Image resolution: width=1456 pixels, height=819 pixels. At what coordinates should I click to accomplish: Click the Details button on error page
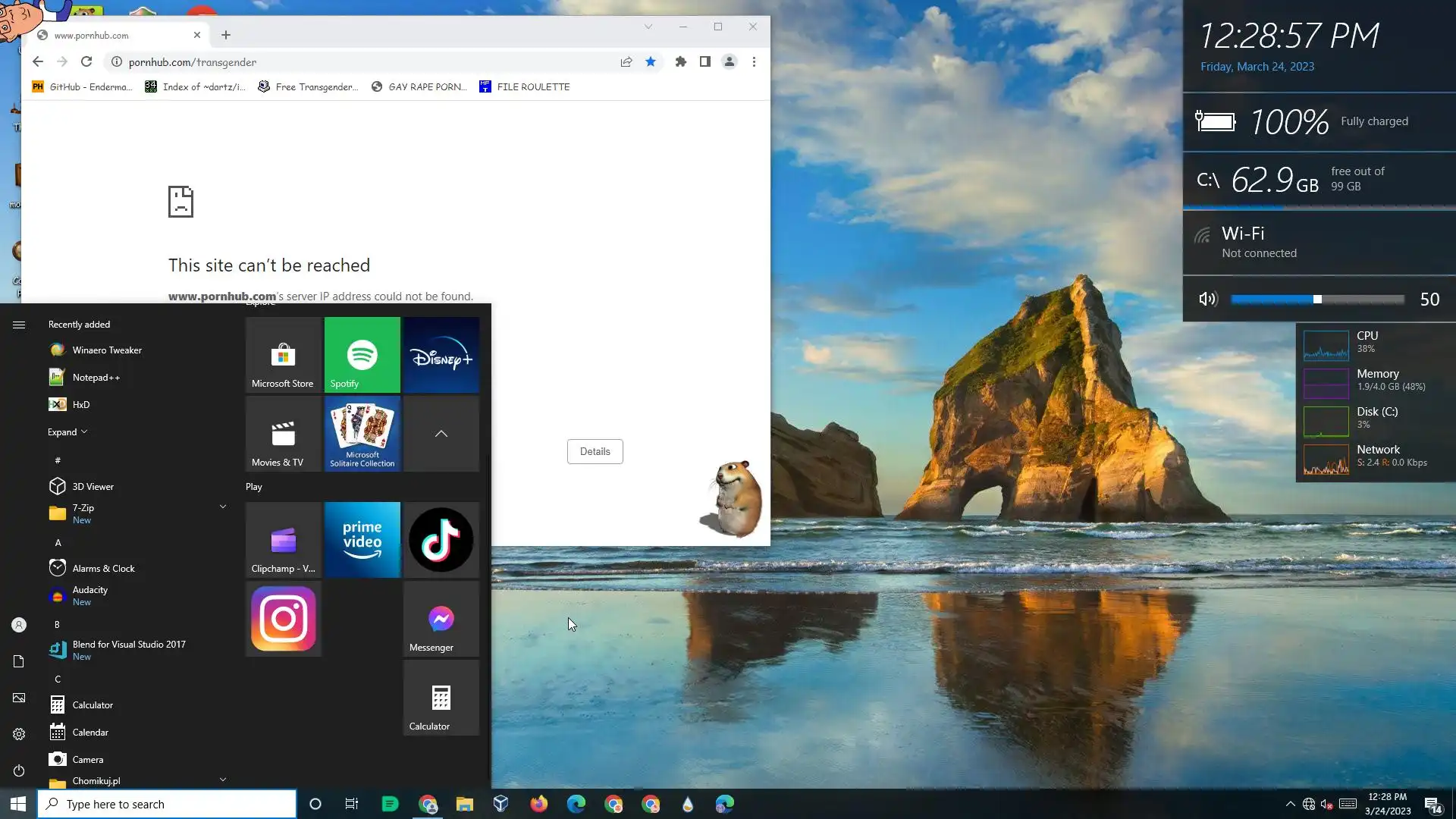595,452
